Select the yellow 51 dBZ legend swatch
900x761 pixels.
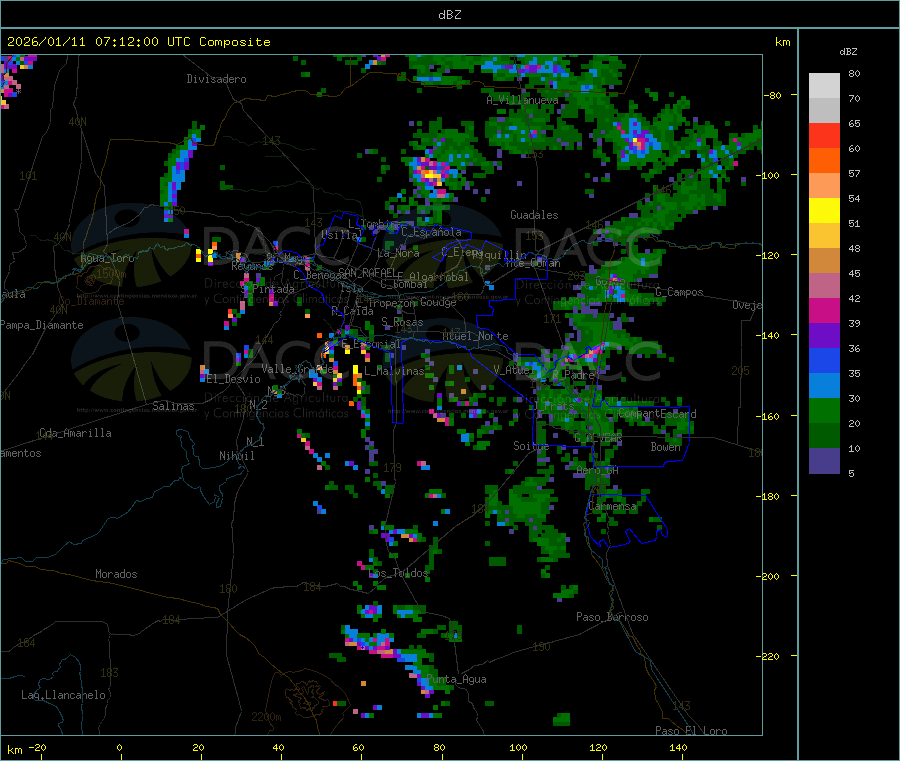[x=824, y=211]
